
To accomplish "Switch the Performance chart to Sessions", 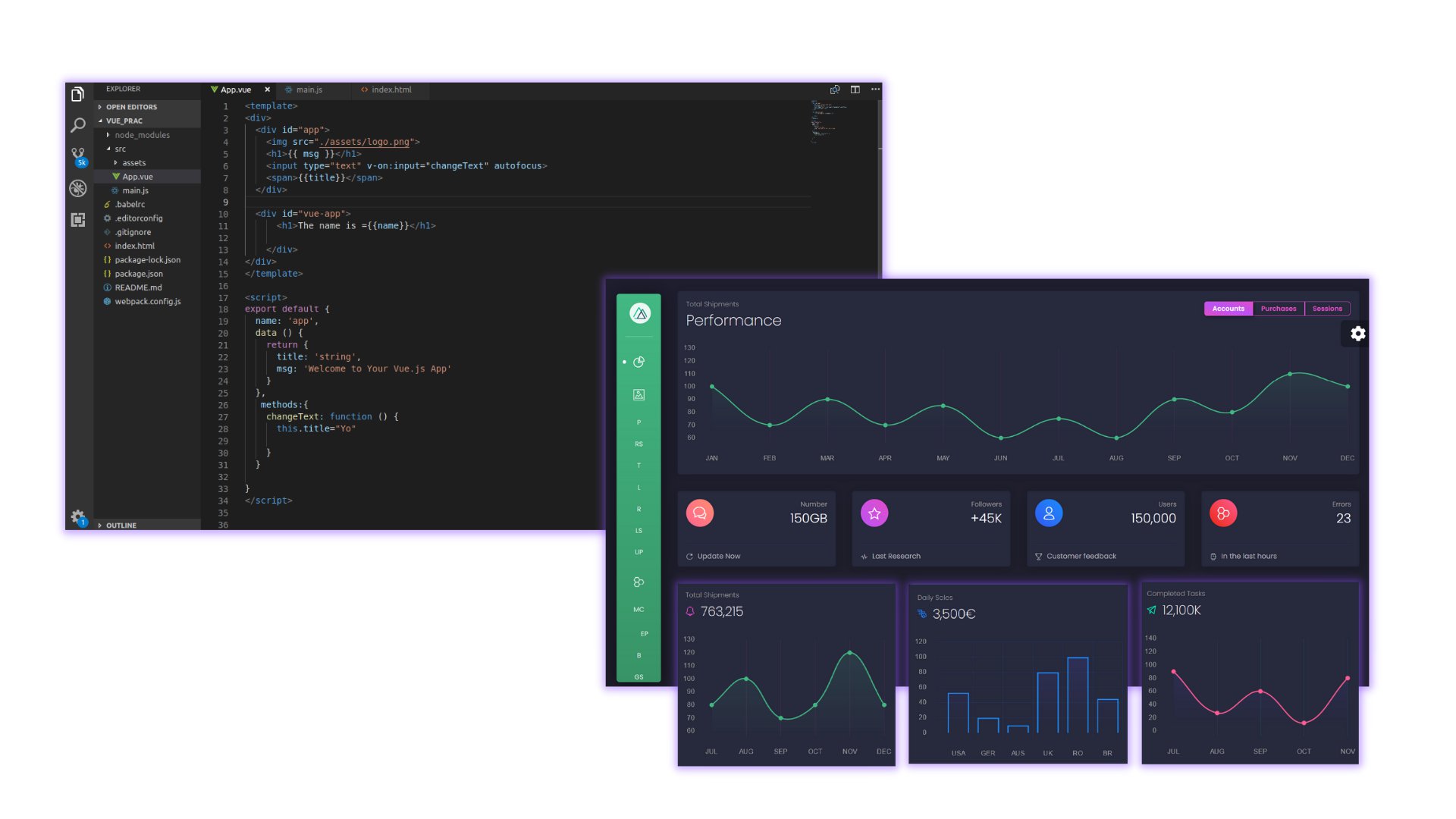I will (x=1327, y=309).
